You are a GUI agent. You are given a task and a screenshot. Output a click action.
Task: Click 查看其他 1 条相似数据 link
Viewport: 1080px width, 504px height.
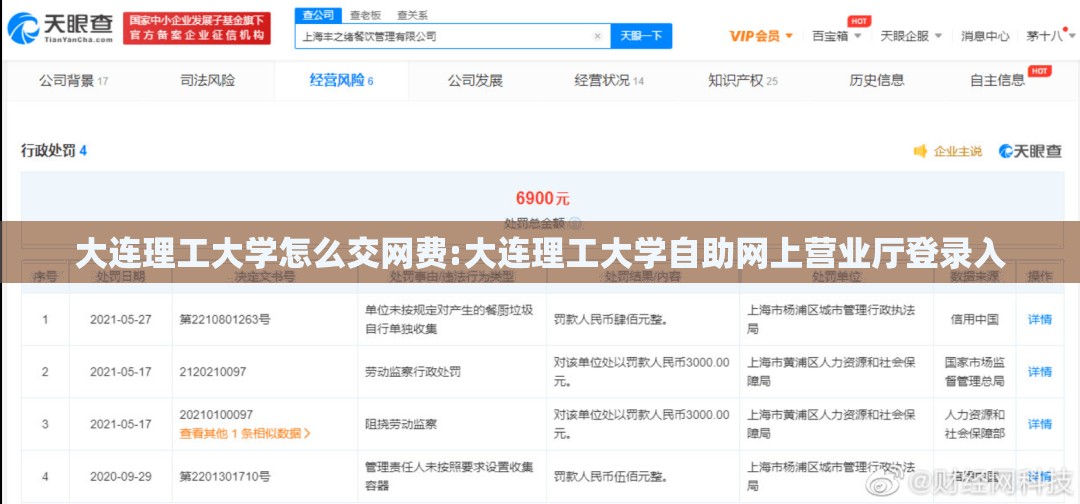coord(245,434)
